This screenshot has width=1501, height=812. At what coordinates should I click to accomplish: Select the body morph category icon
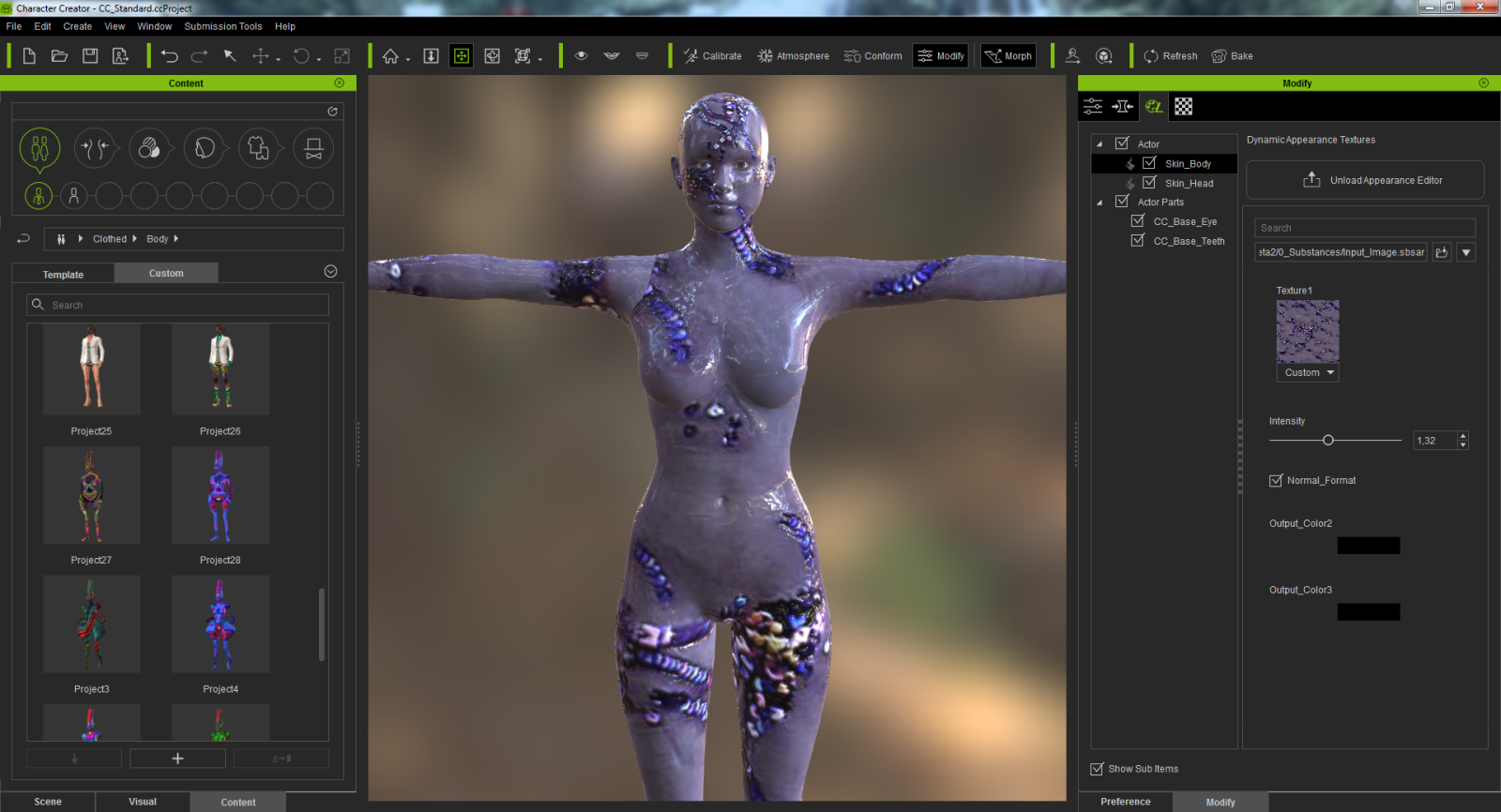(95, 148)
